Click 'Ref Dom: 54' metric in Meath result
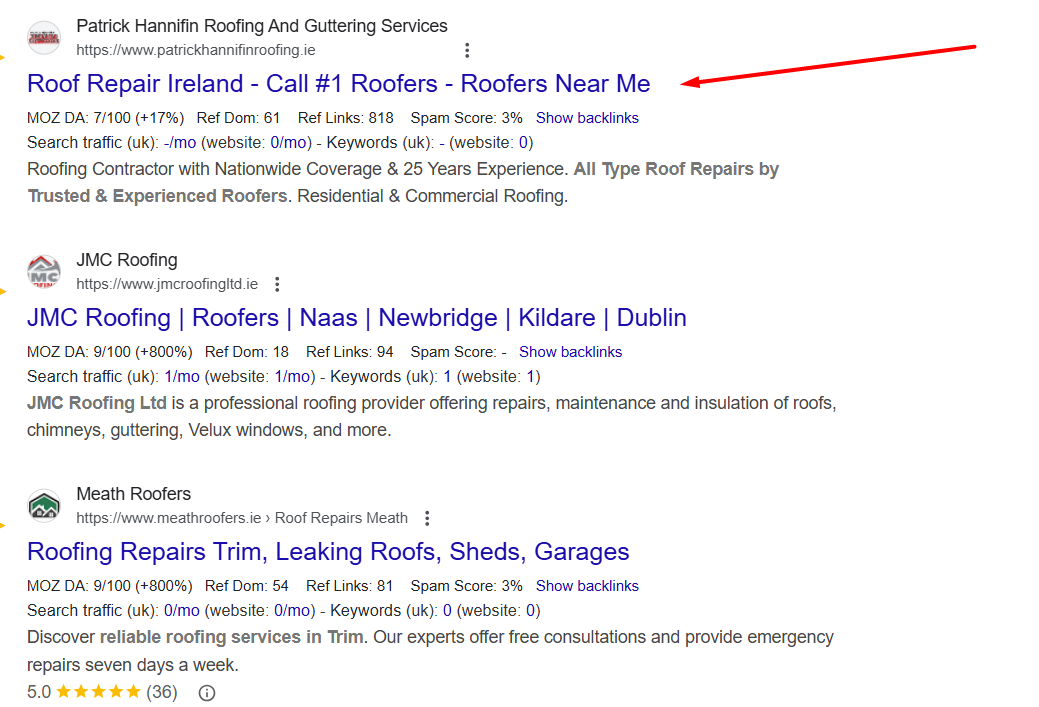Screen dimensions: 1039x707 point(246,586)
